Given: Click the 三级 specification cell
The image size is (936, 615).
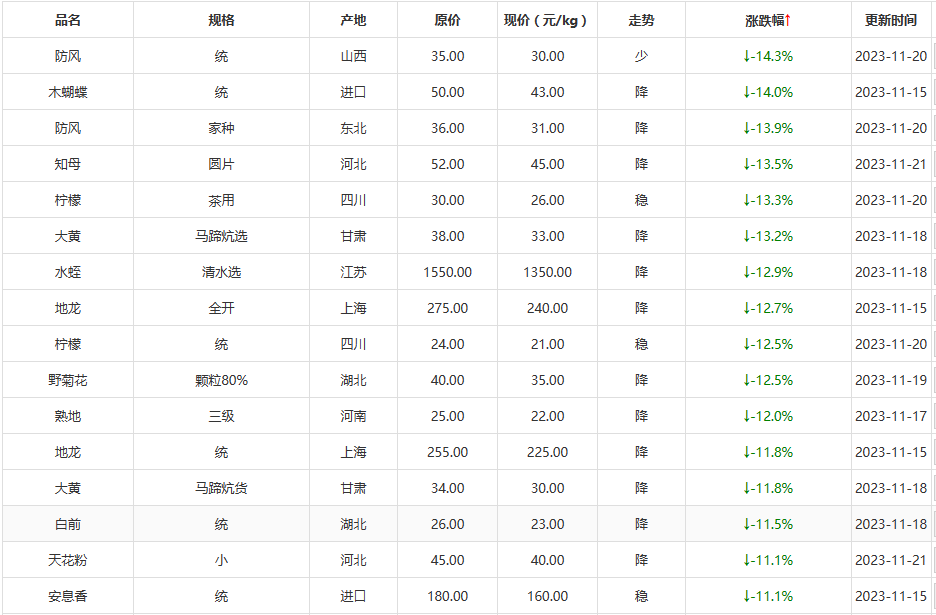Looking at the screenshot, I should coord(221,416).
